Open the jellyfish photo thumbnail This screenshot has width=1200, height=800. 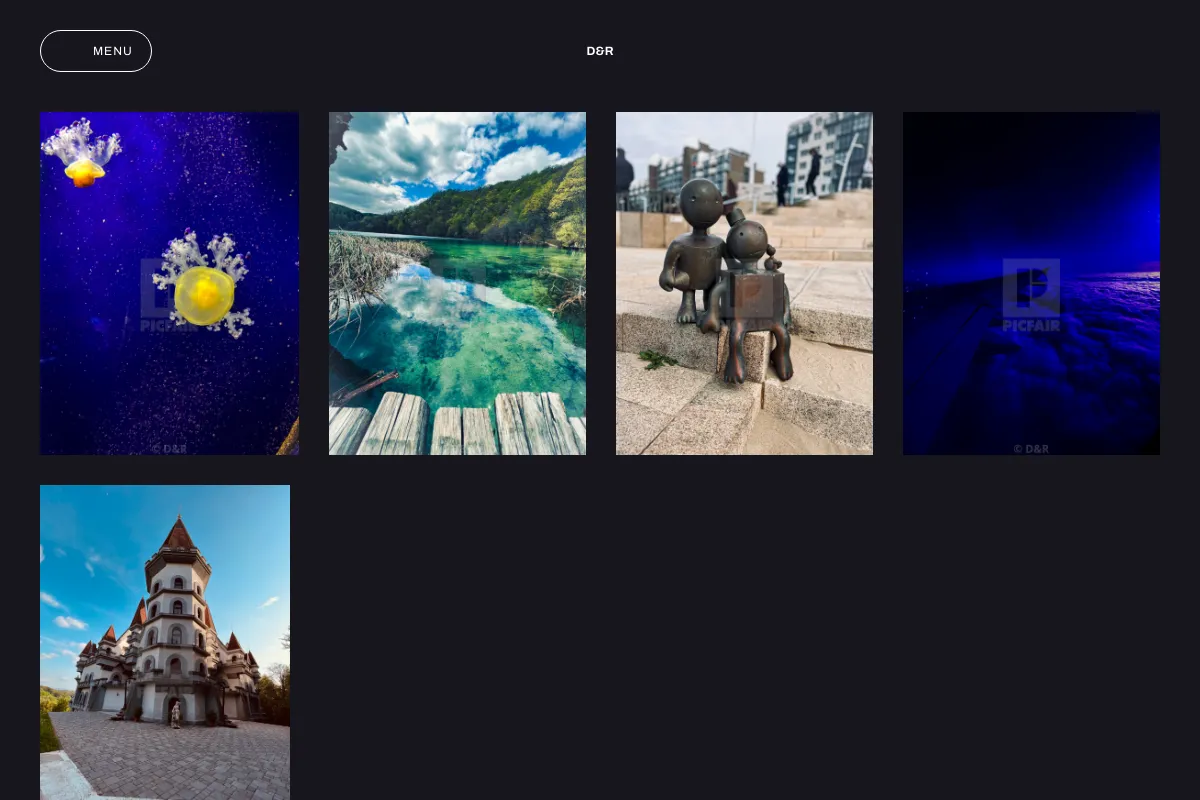coord(169,283)
